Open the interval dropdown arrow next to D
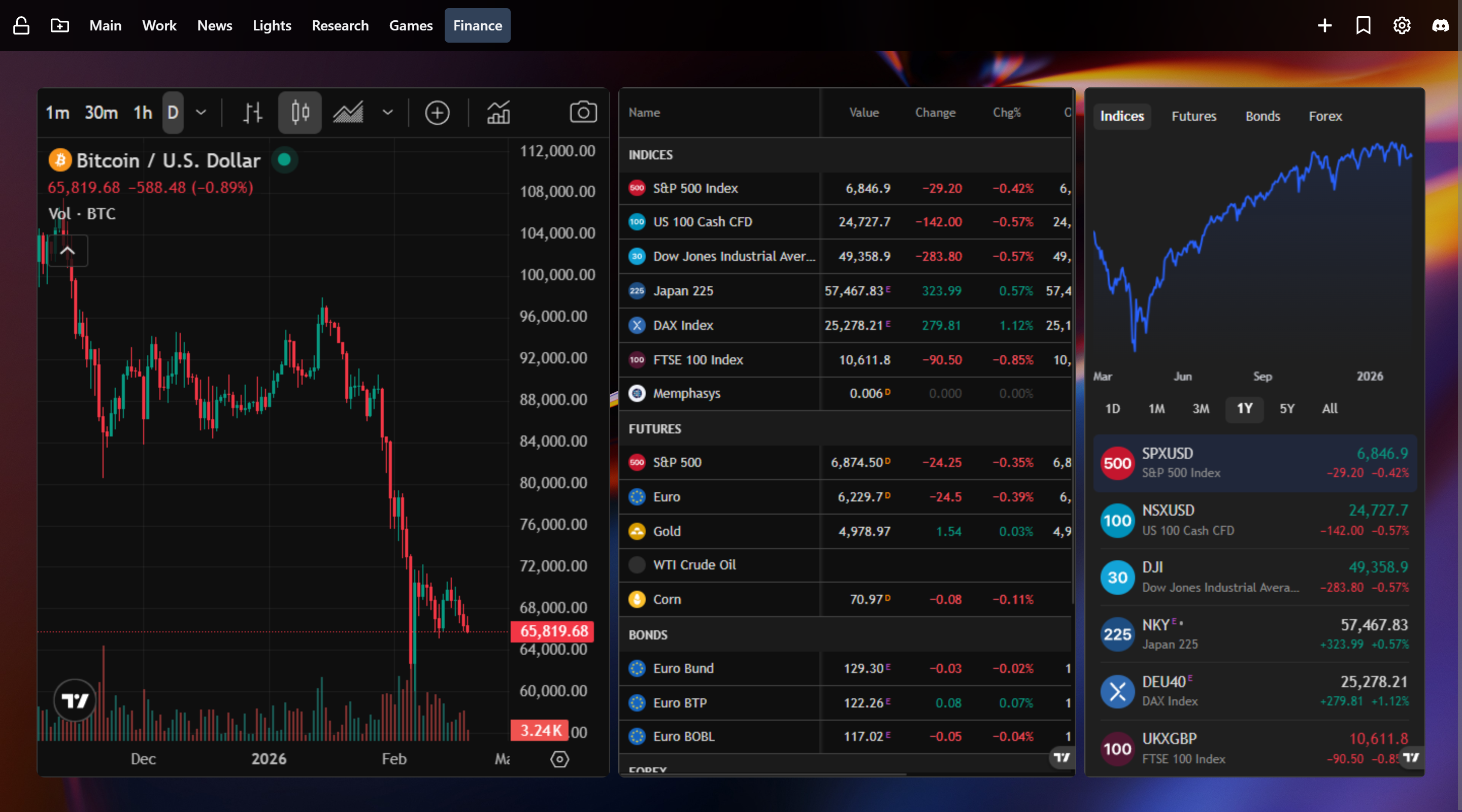This screenshot has width=1462, height=812. [x=201, y=112]
